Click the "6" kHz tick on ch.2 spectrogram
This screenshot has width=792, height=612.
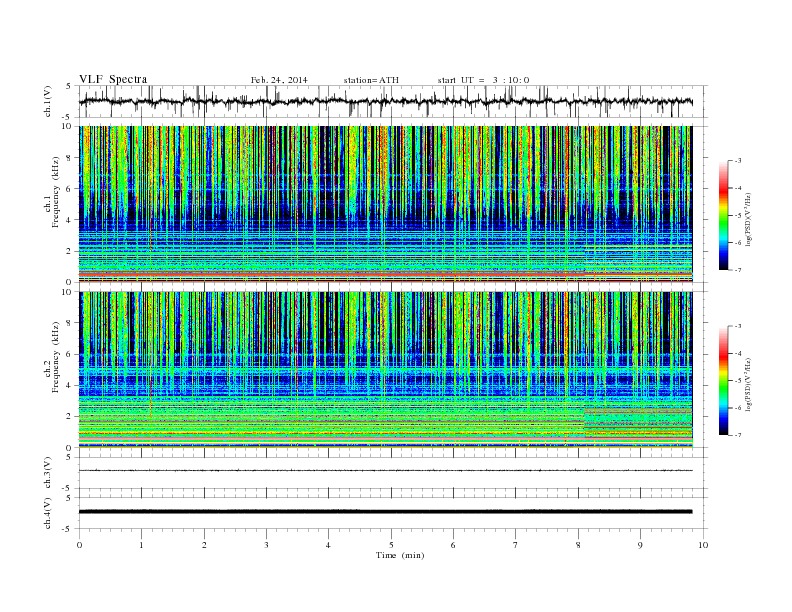coord(69,354)
